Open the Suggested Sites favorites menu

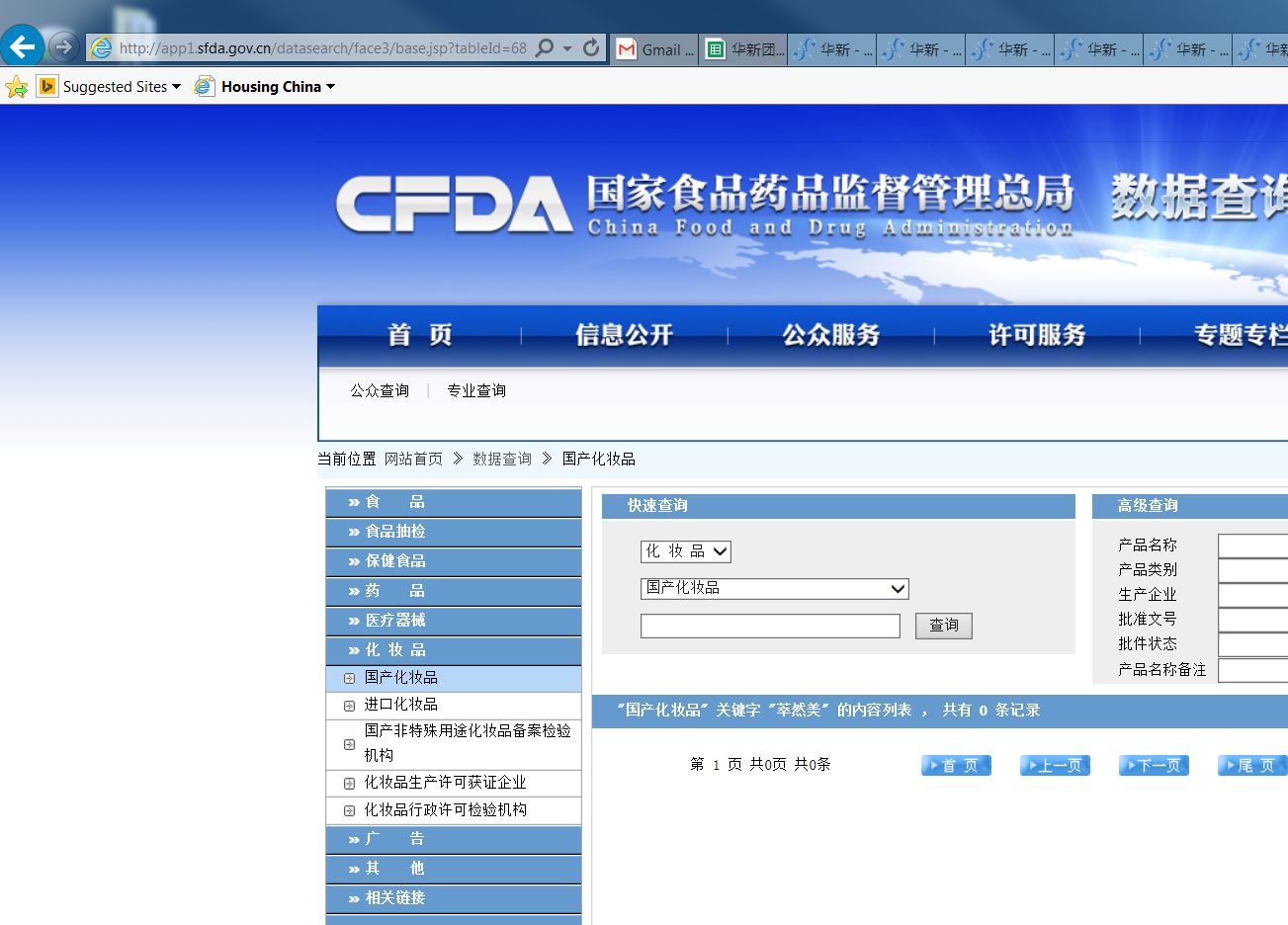[109, 87]
